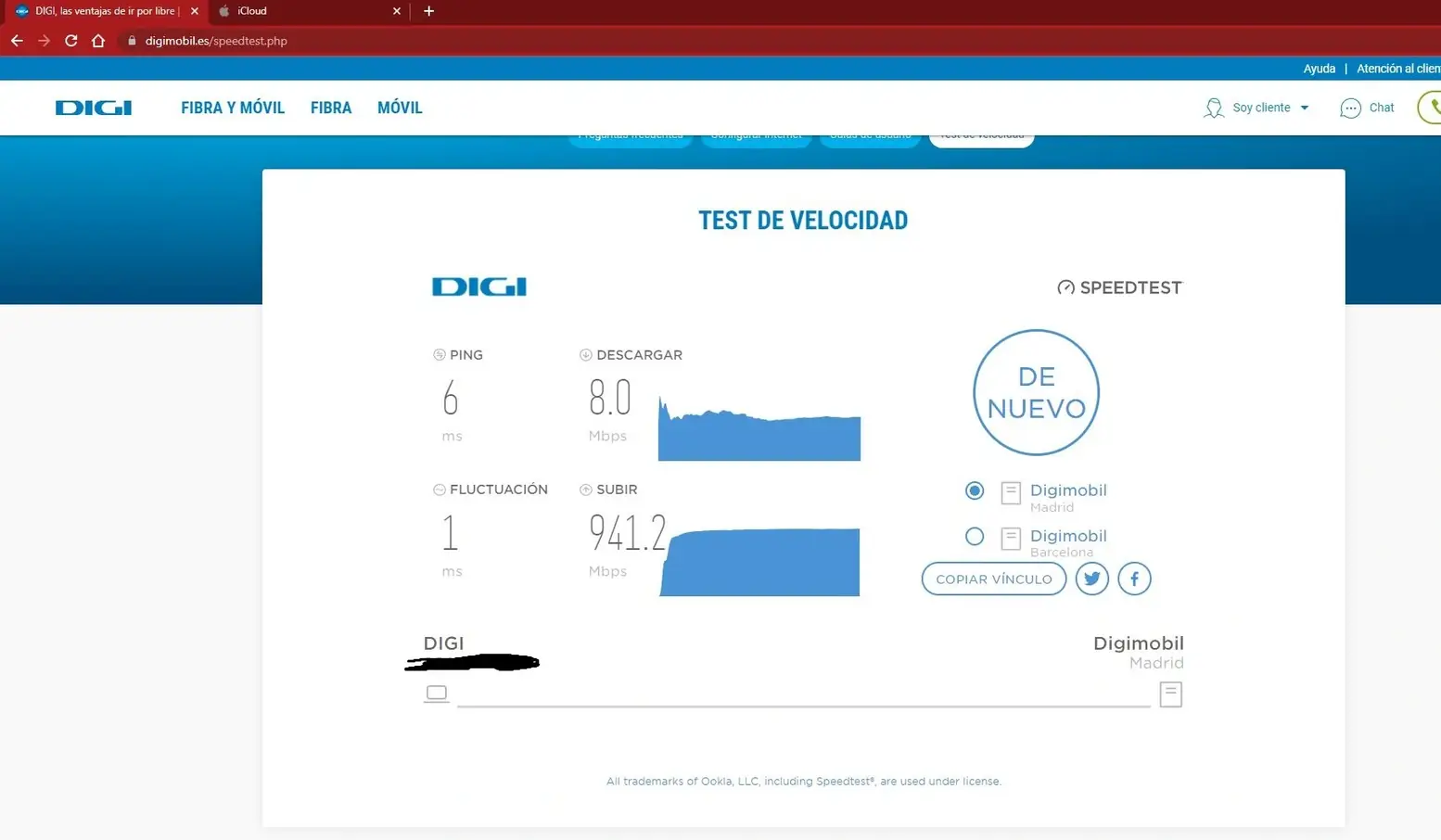
Task: Share result on Twitter
Action: tap(1091, 579)
